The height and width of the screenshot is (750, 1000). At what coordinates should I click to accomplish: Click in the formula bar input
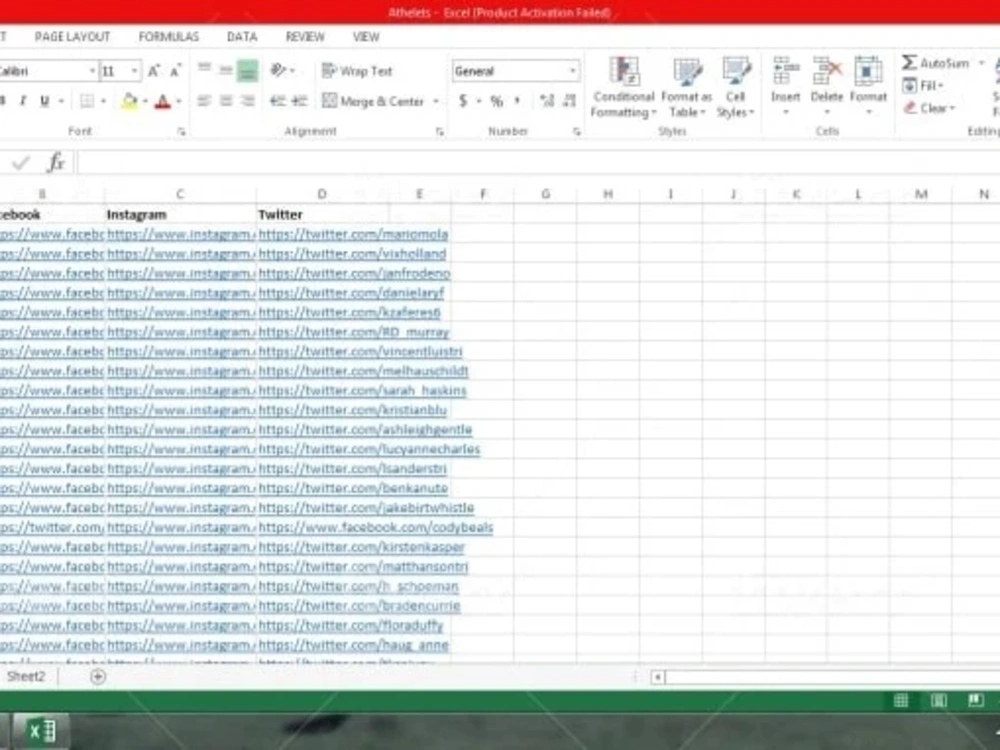coord(538,163)
